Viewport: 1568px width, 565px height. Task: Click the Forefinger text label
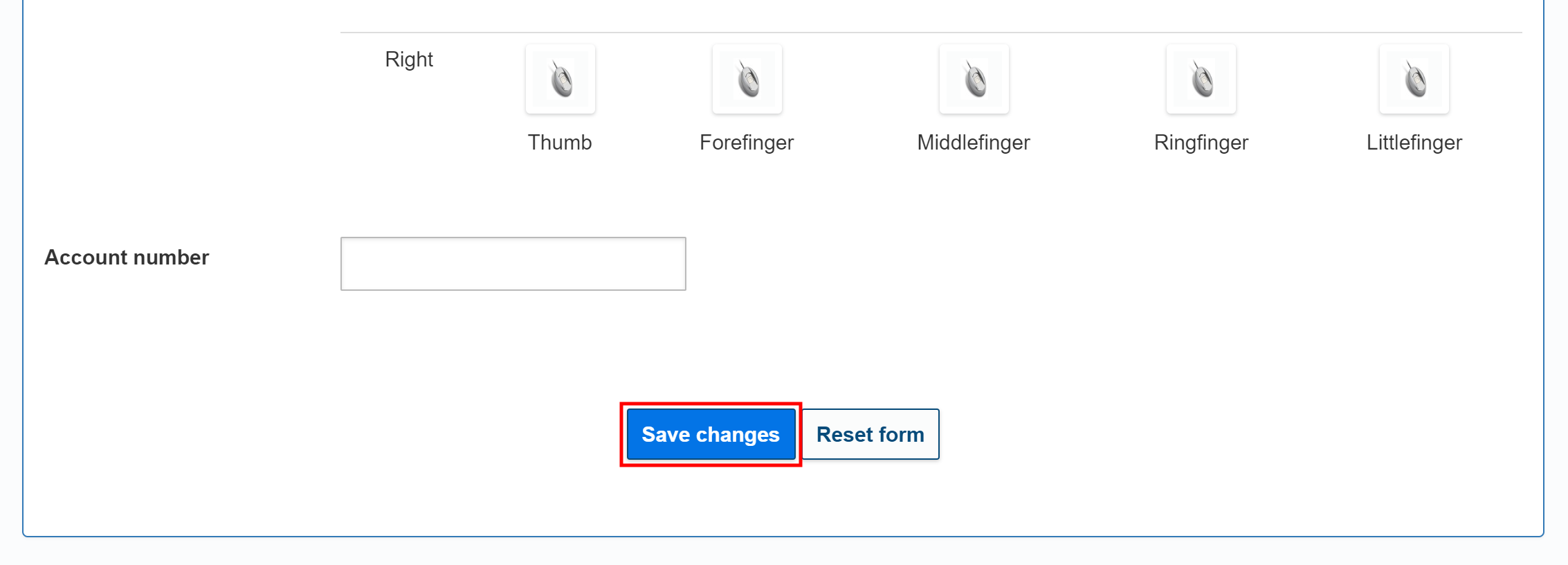pos(747,143)
